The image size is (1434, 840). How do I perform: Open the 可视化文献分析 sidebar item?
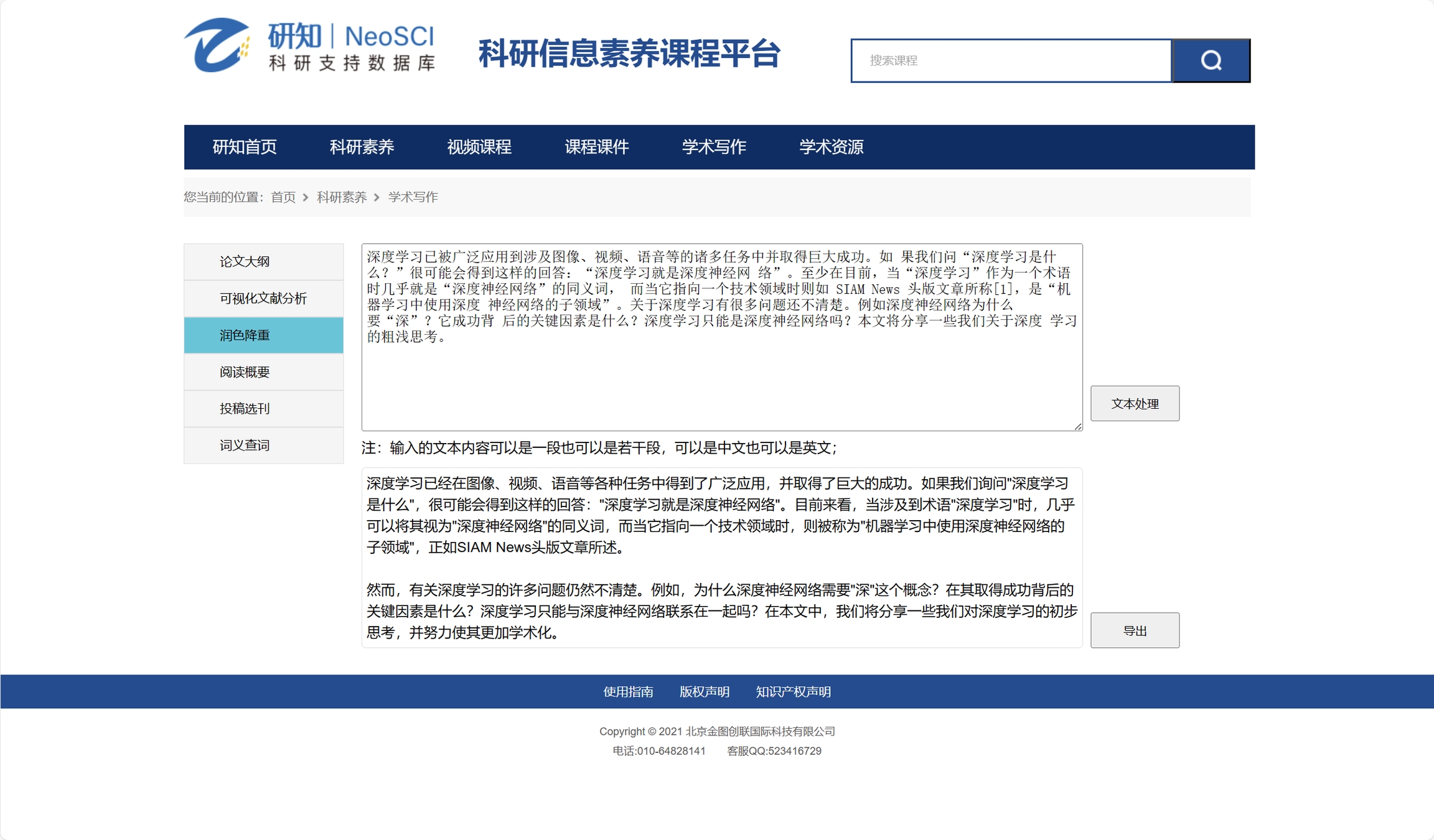(263, 299)
